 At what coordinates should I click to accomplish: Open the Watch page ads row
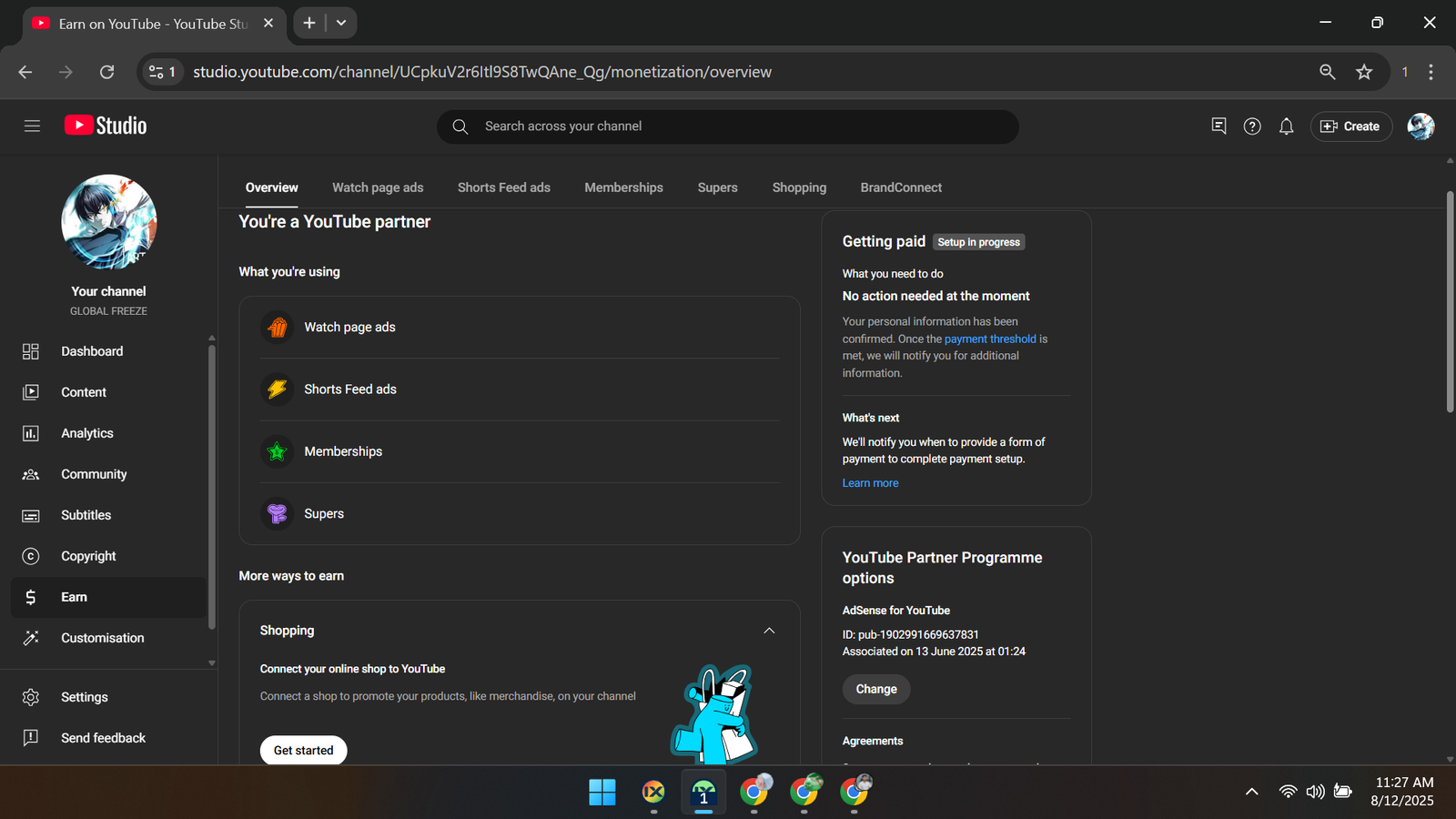click(519, 327)
